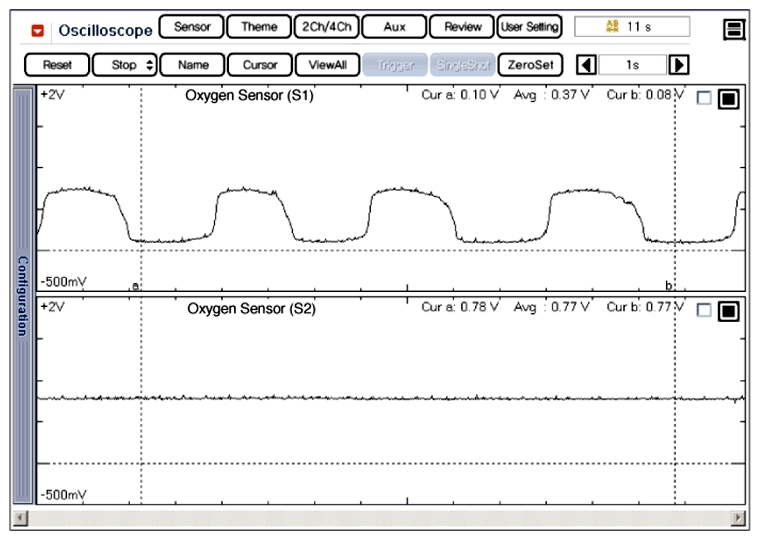Click the ZeroSet button

(x=530, y=65)
